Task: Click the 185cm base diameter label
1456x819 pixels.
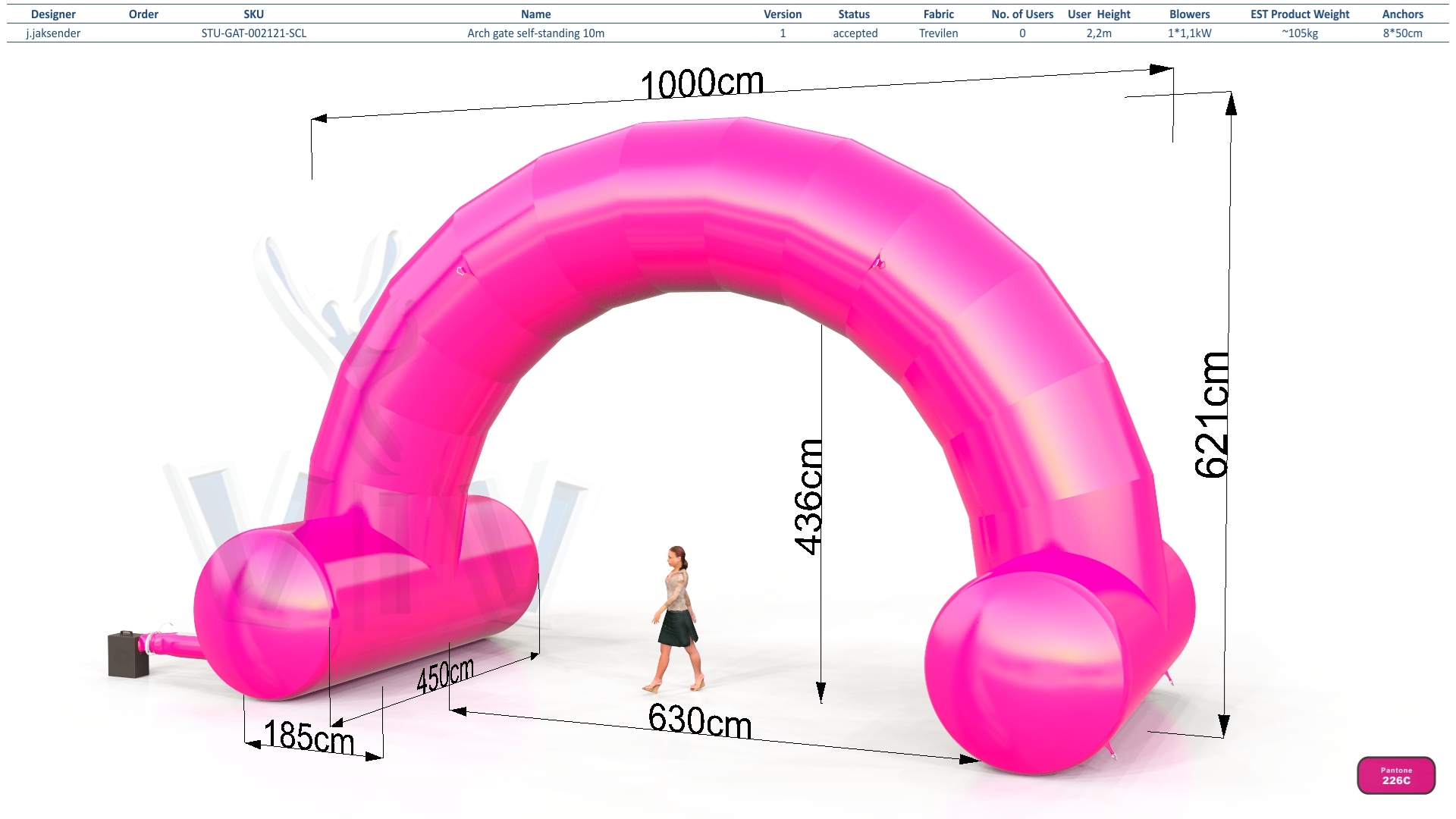Action: 309,737
